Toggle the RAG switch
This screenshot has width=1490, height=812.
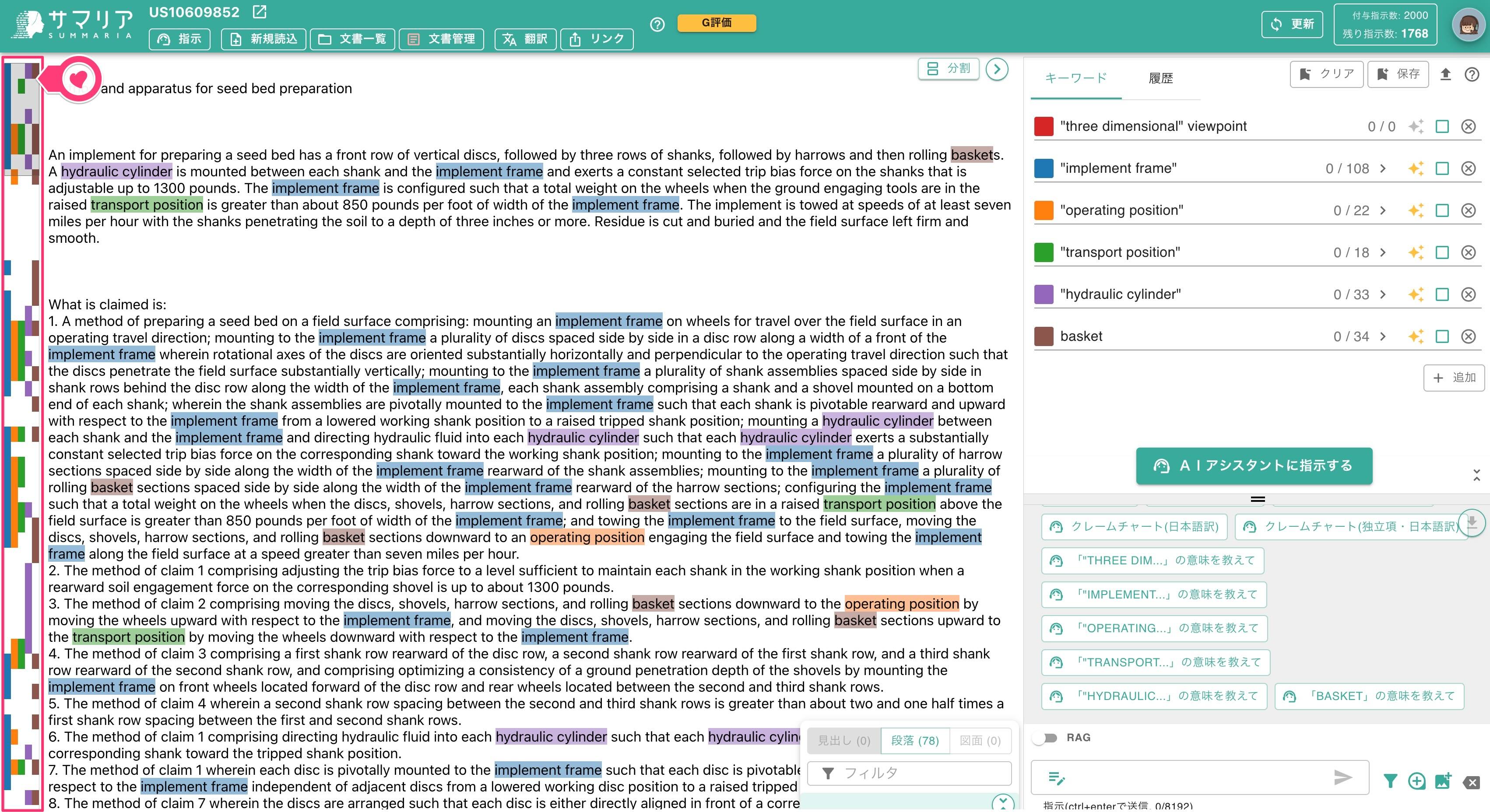[x=1045, y=738]
